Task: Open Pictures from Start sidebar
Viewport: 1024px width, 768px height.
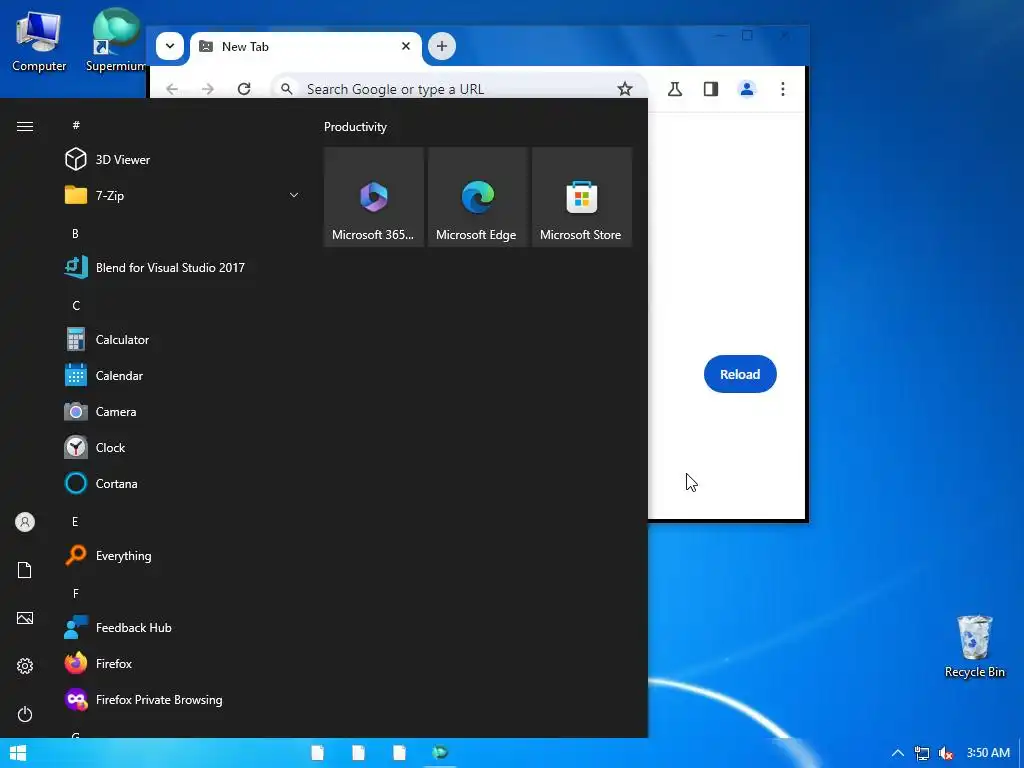Action: (x=25, y=618)
